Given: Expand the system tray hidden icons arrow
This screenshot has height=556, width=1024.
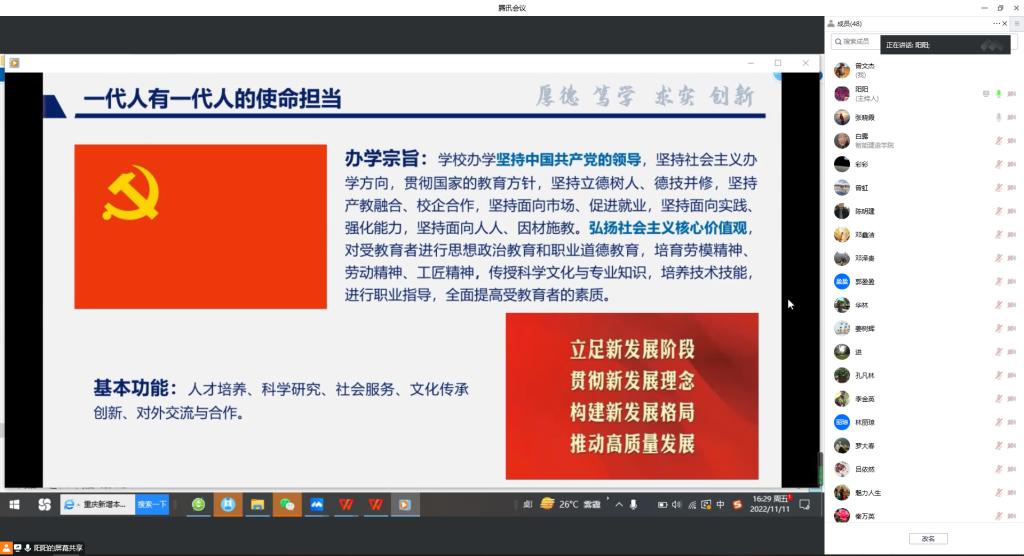Looking at the screenshot, I should (619, 504).
